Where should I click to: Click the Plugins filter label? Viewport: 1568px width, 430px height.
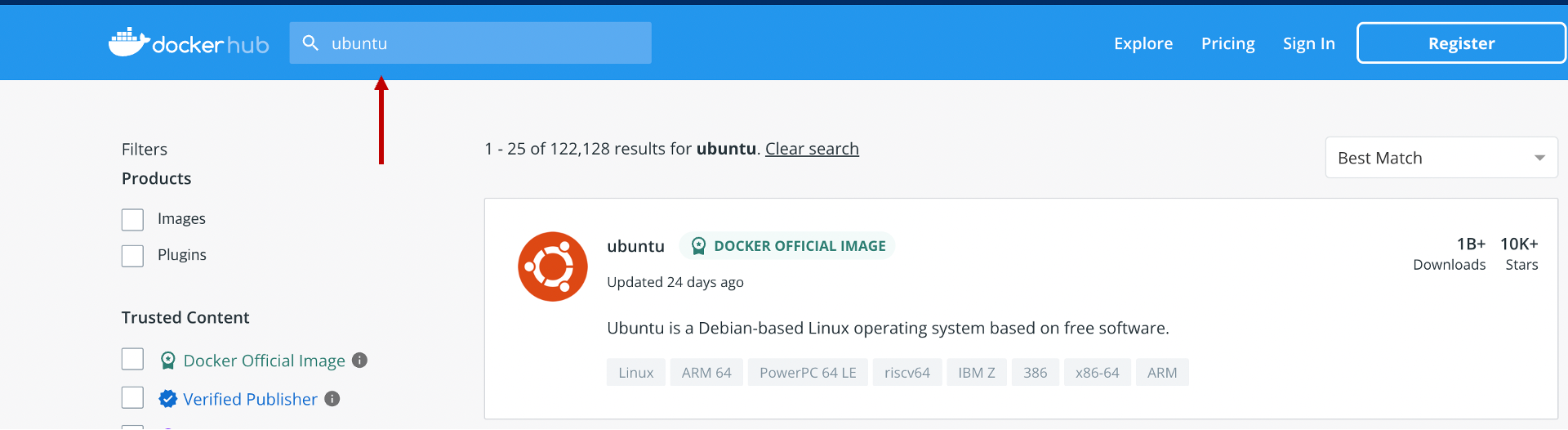[182, 255]
